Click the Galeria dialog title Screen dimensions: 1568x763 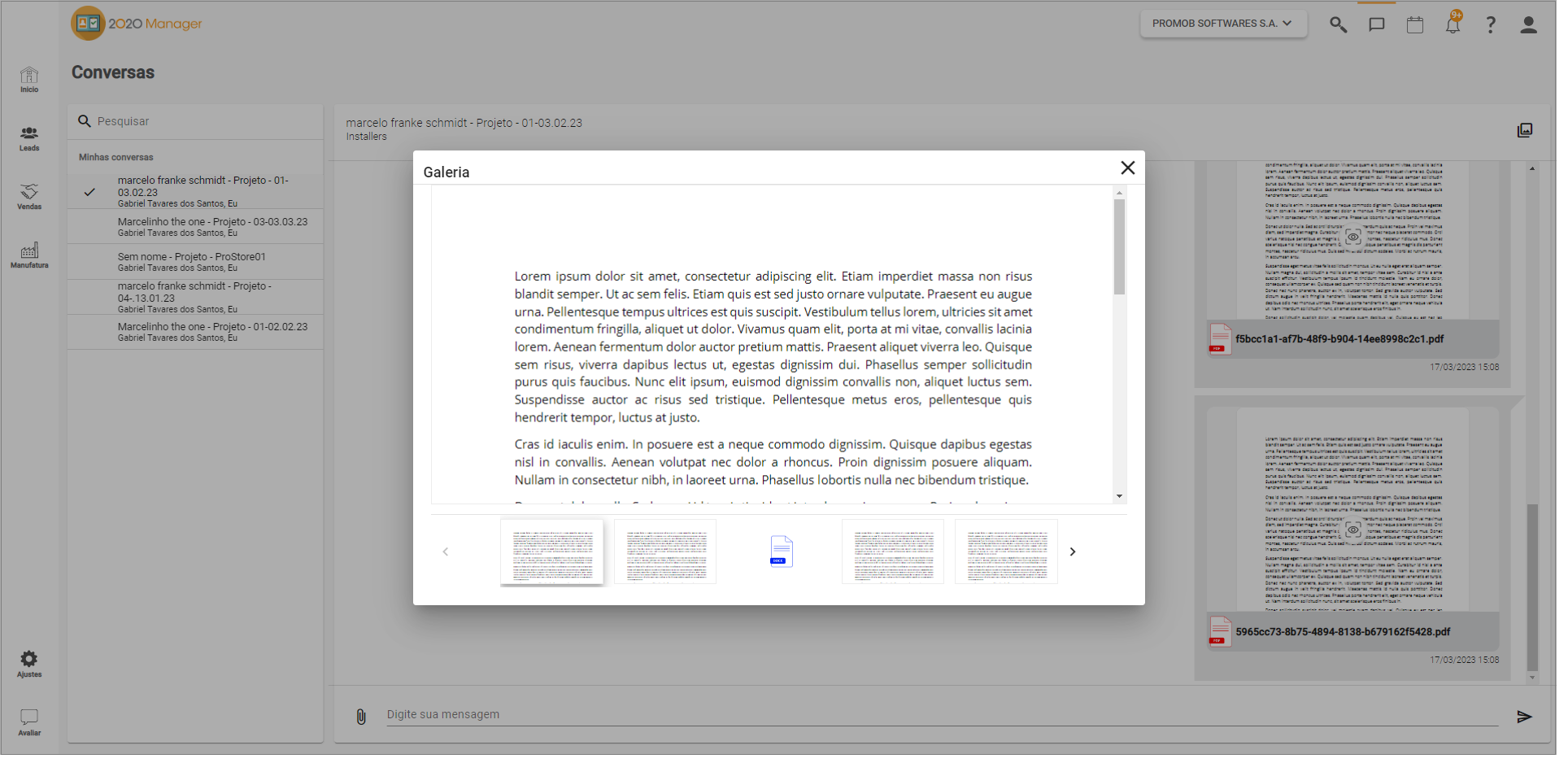446,172
